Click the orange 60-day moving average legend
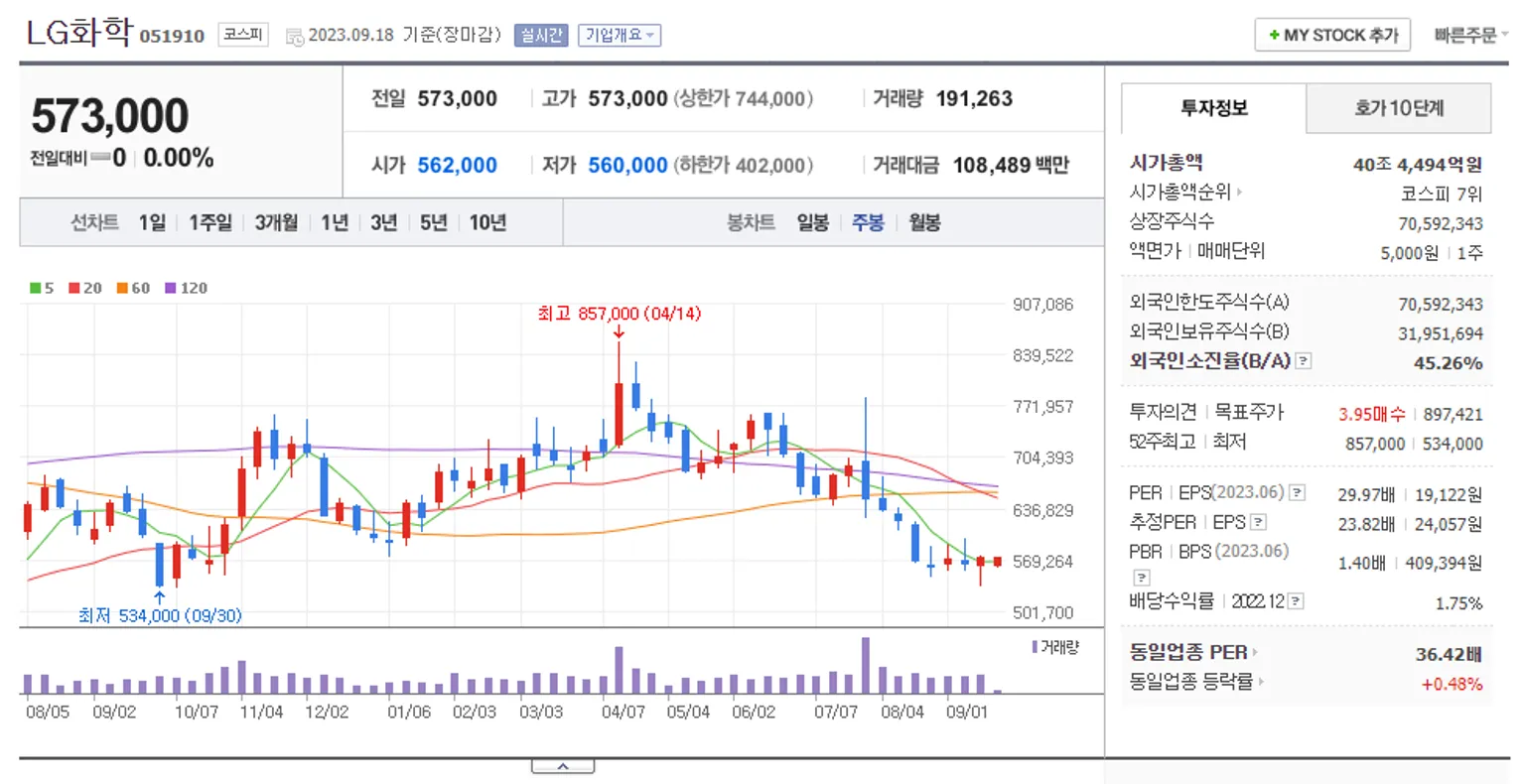Viewport: 1524px width, 784px height. coord(133,288)
